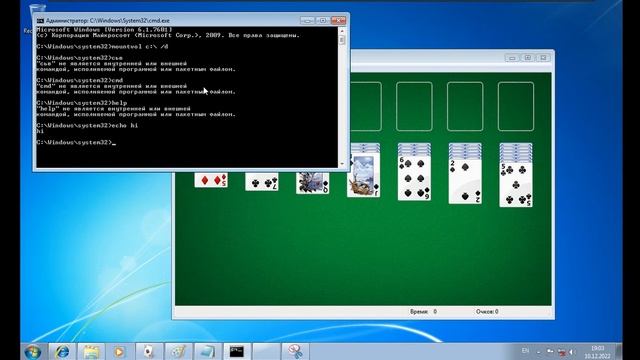Open the Windows Start menu orb

click(x=32, y=351)
